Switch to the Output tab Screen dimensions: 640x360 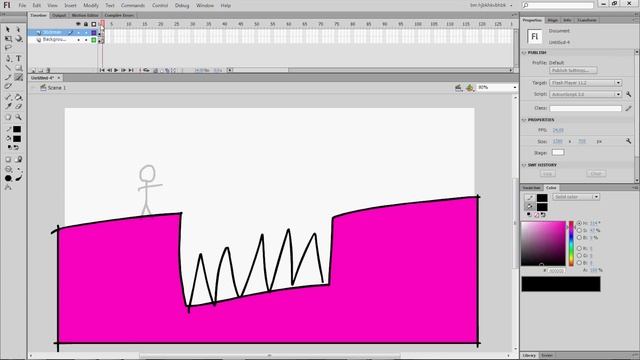59,15
